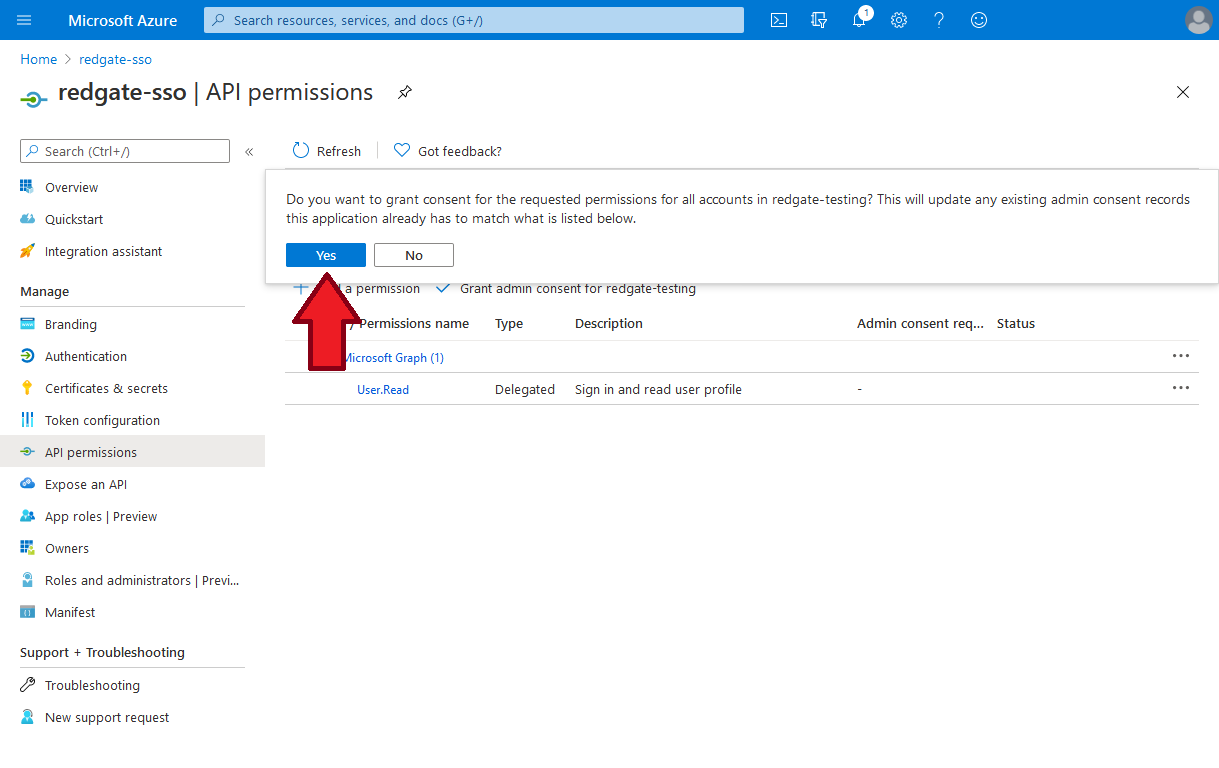Collapse the left sidebar with the chevron
Screen dimensions: 1219x768
tap(249, 152)
